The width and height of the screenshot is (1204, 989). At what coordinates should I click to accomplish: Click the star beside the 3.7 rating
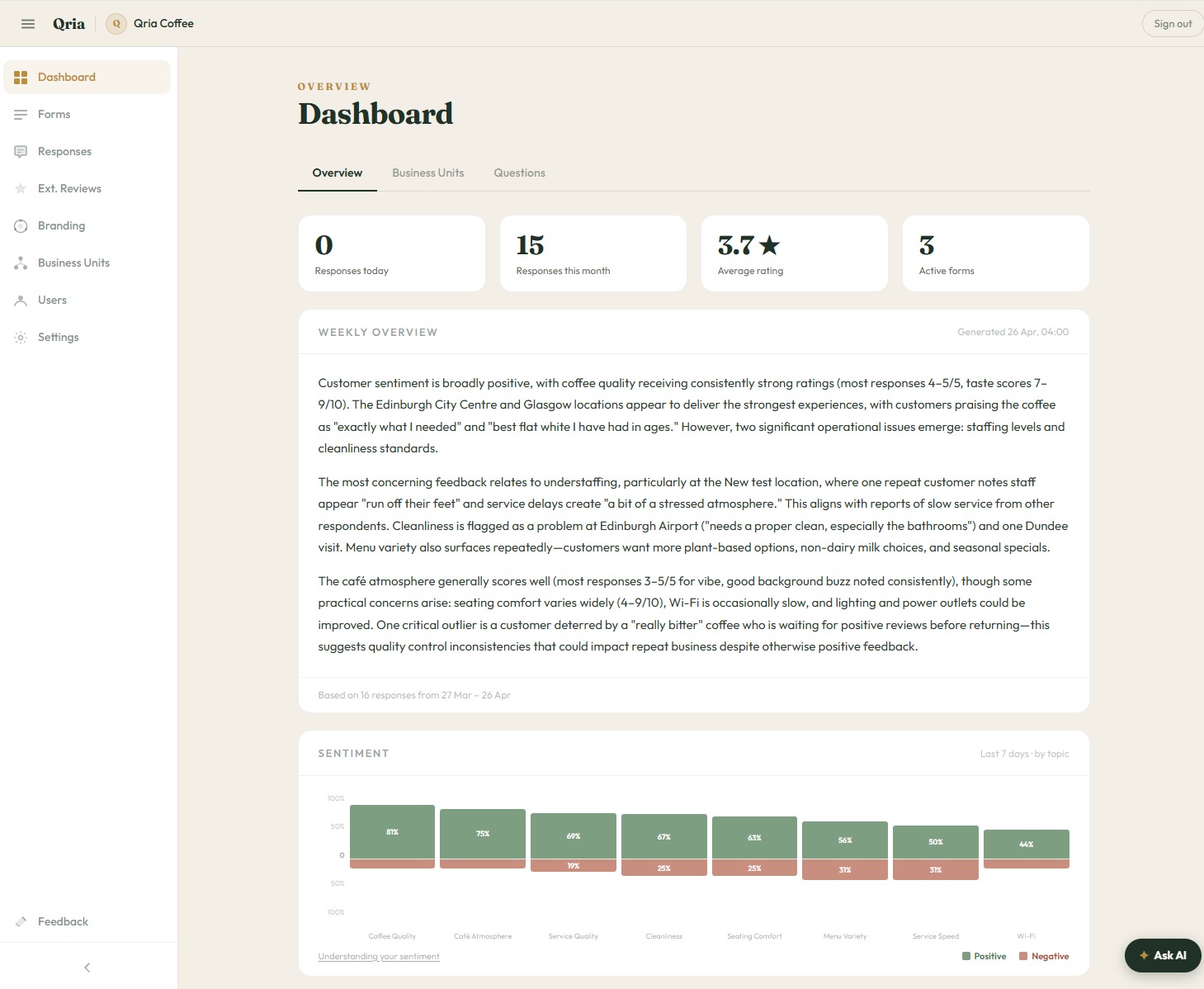pyautogui.click(x=769, y=245)
